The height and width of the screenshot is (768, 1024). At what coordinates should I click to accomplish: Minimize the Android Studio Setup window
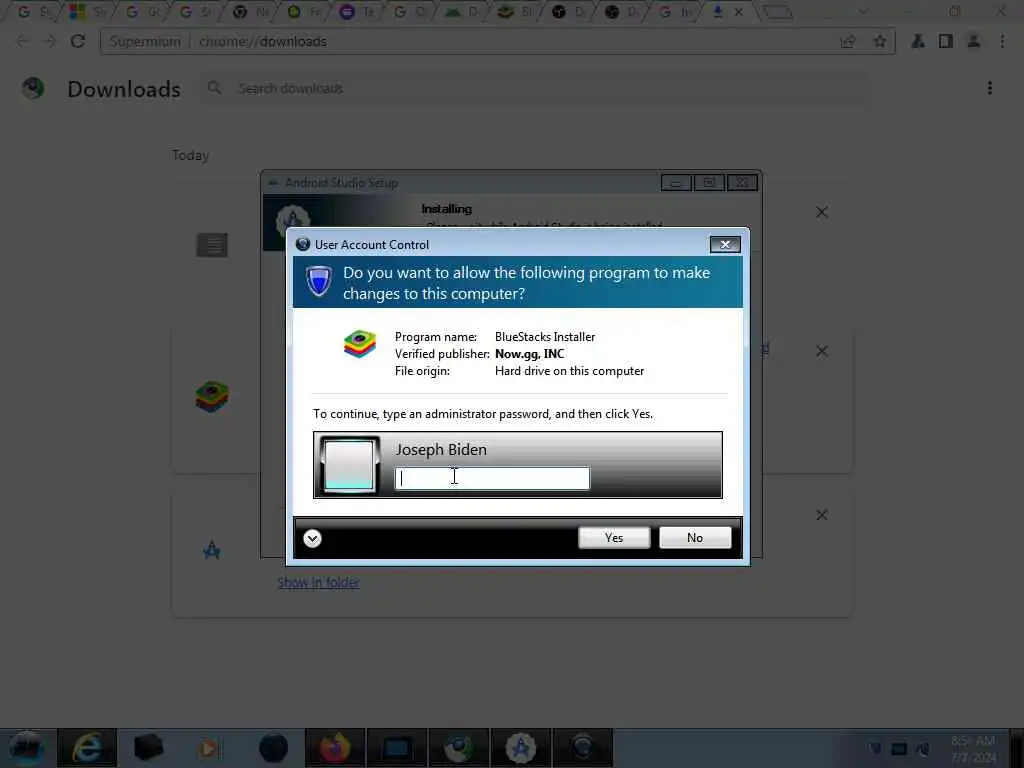point(676,184)
